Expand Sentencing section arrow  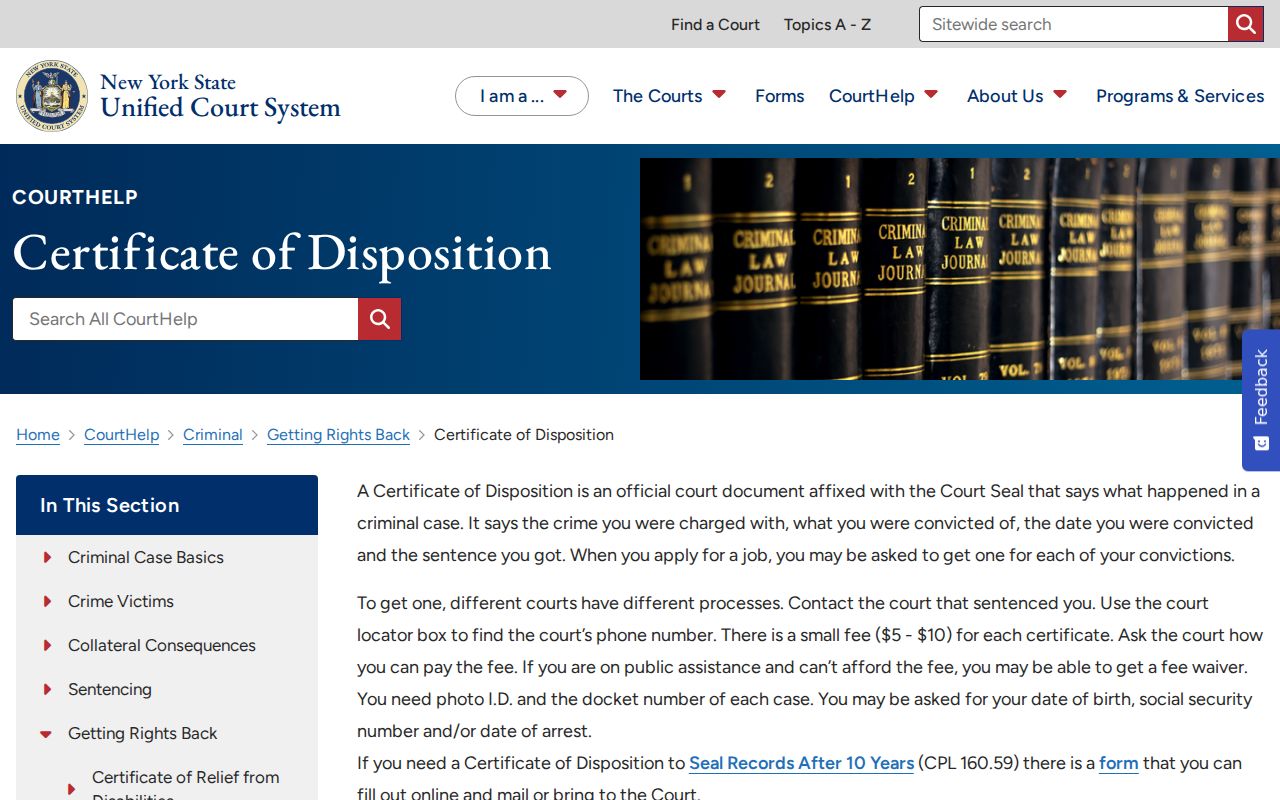47,689
